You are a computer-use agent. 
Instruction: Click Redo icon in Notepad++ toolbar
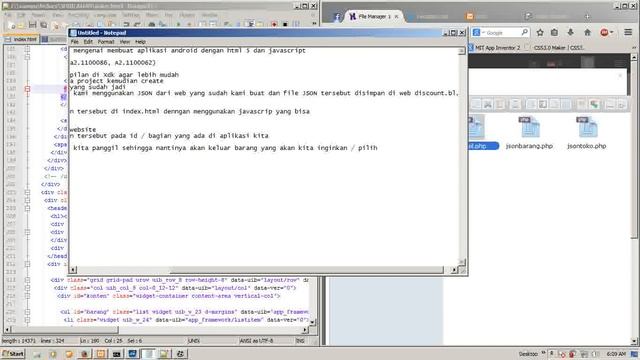click(137, 25)
